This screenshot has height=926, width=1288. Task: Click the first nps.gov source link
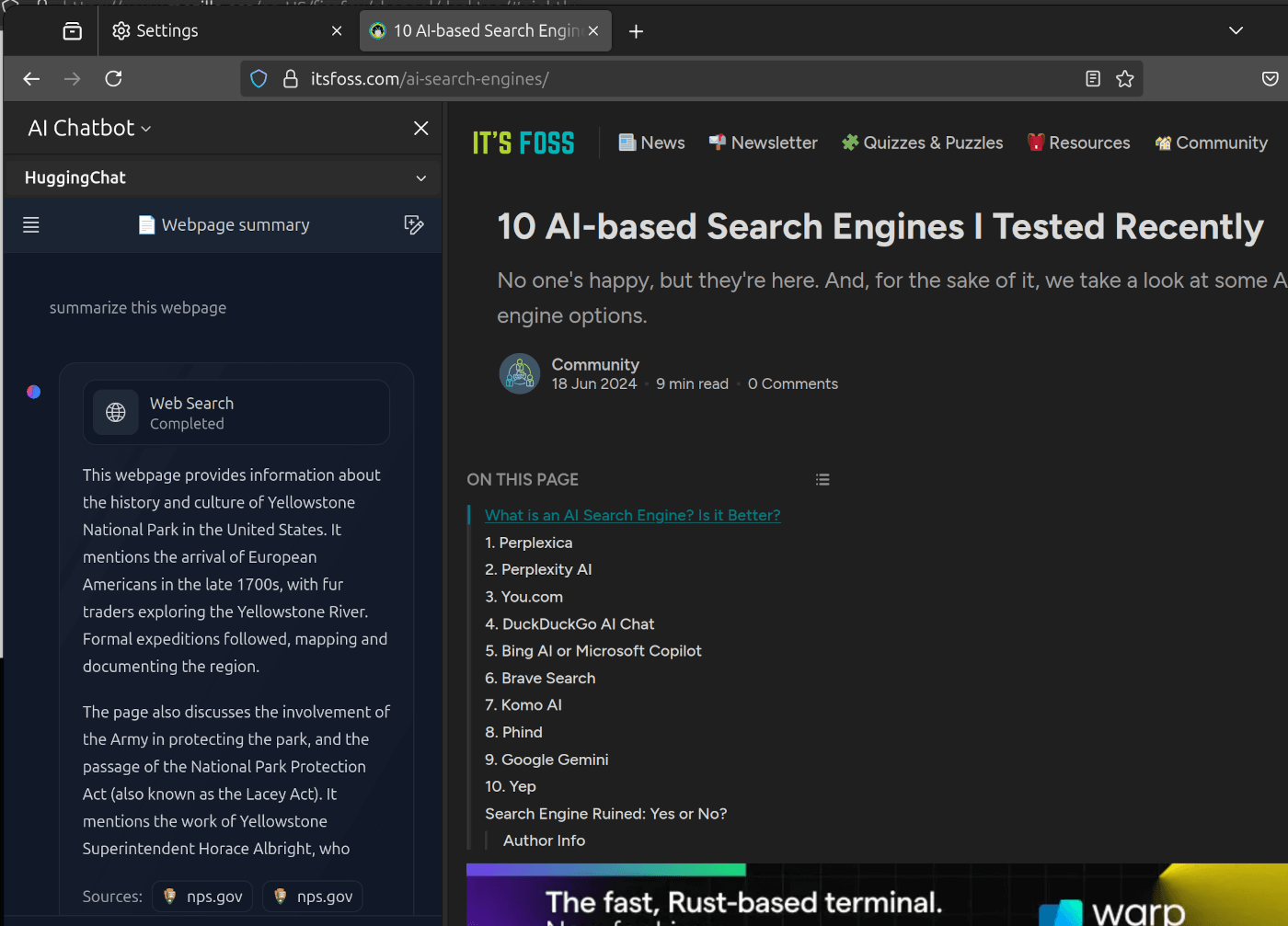point(201,896)
